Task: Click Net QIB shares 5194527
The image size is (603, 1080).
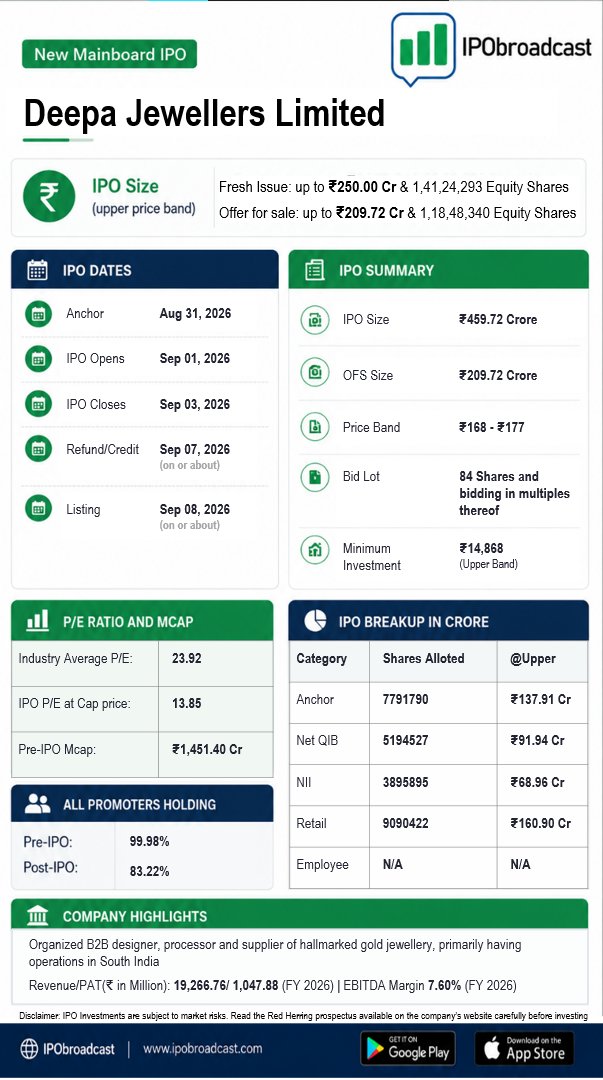Action: click(x=405, y=740)
